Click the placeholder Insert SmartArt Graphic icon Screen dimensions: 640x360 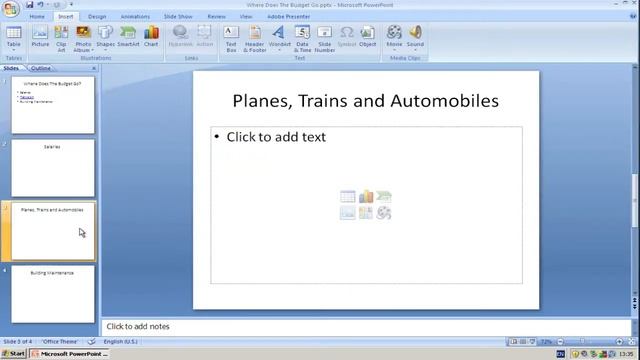tap(384, 197)
